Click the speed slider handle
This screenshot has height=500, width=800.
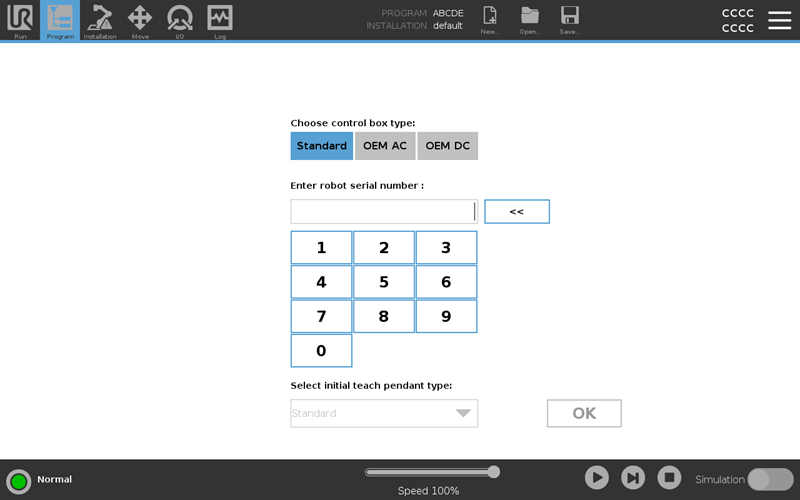click(x=493, y=472)
